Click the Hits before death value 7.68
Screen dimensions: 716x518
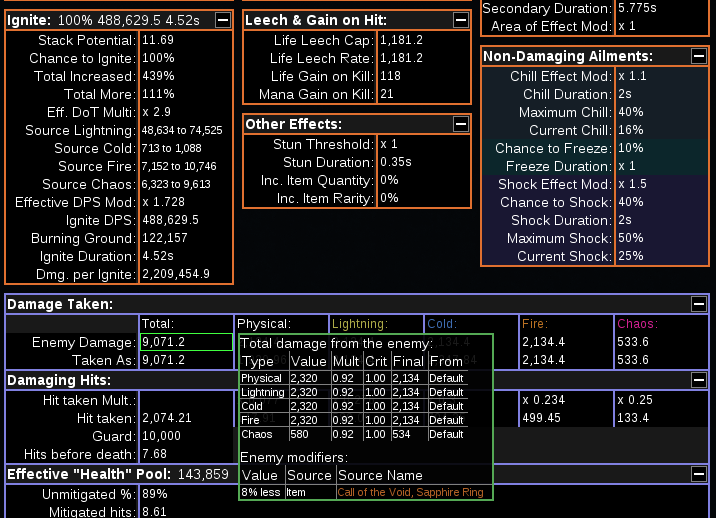click(x=154, y=454)
